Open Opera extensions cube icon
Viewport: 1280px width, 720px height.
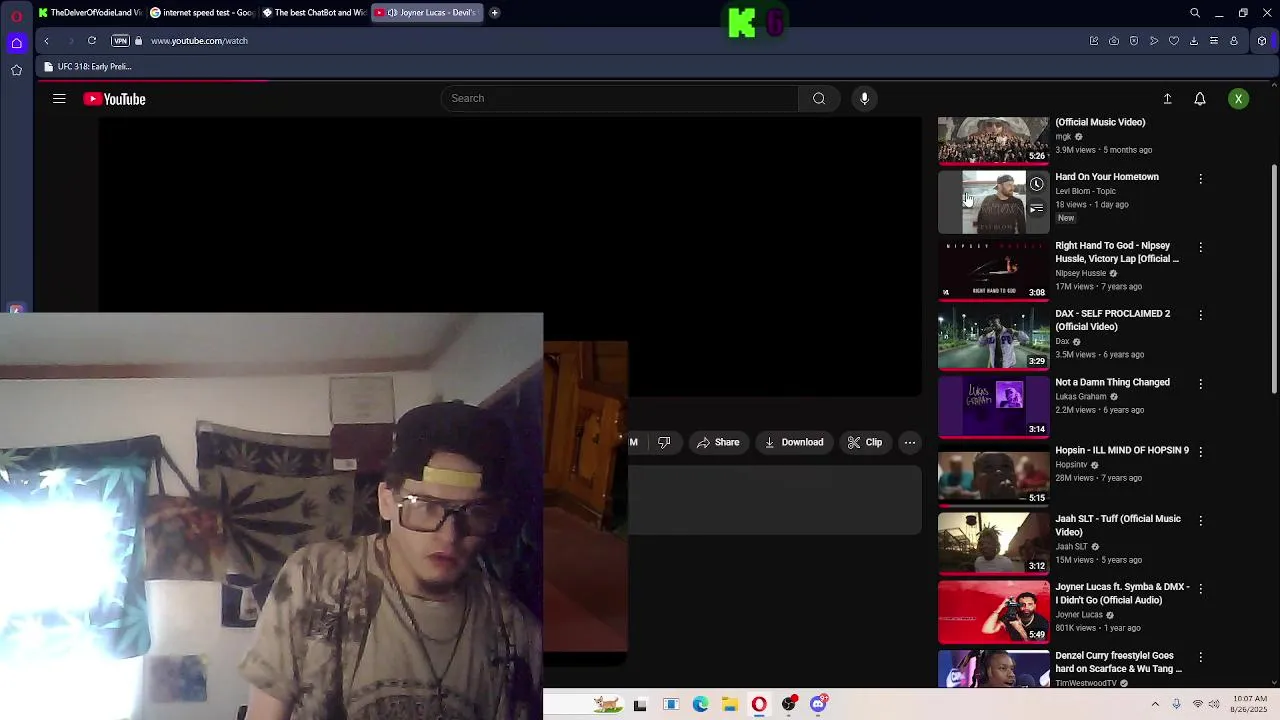(1262, 41)
